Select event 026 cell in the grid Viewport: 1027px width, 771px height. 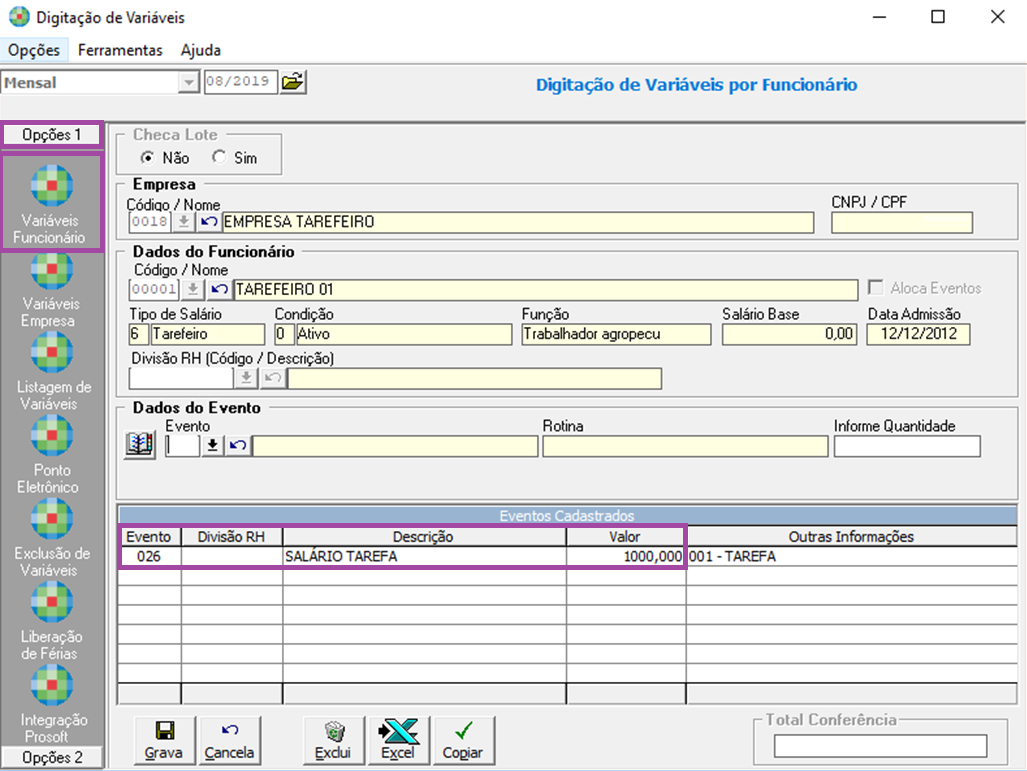[149, 556]
